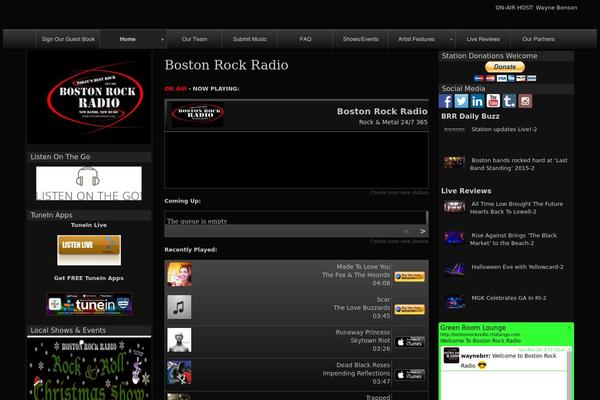Click the Station updates article thumbnail
This screenshot has height=400, width=600.
454,130
